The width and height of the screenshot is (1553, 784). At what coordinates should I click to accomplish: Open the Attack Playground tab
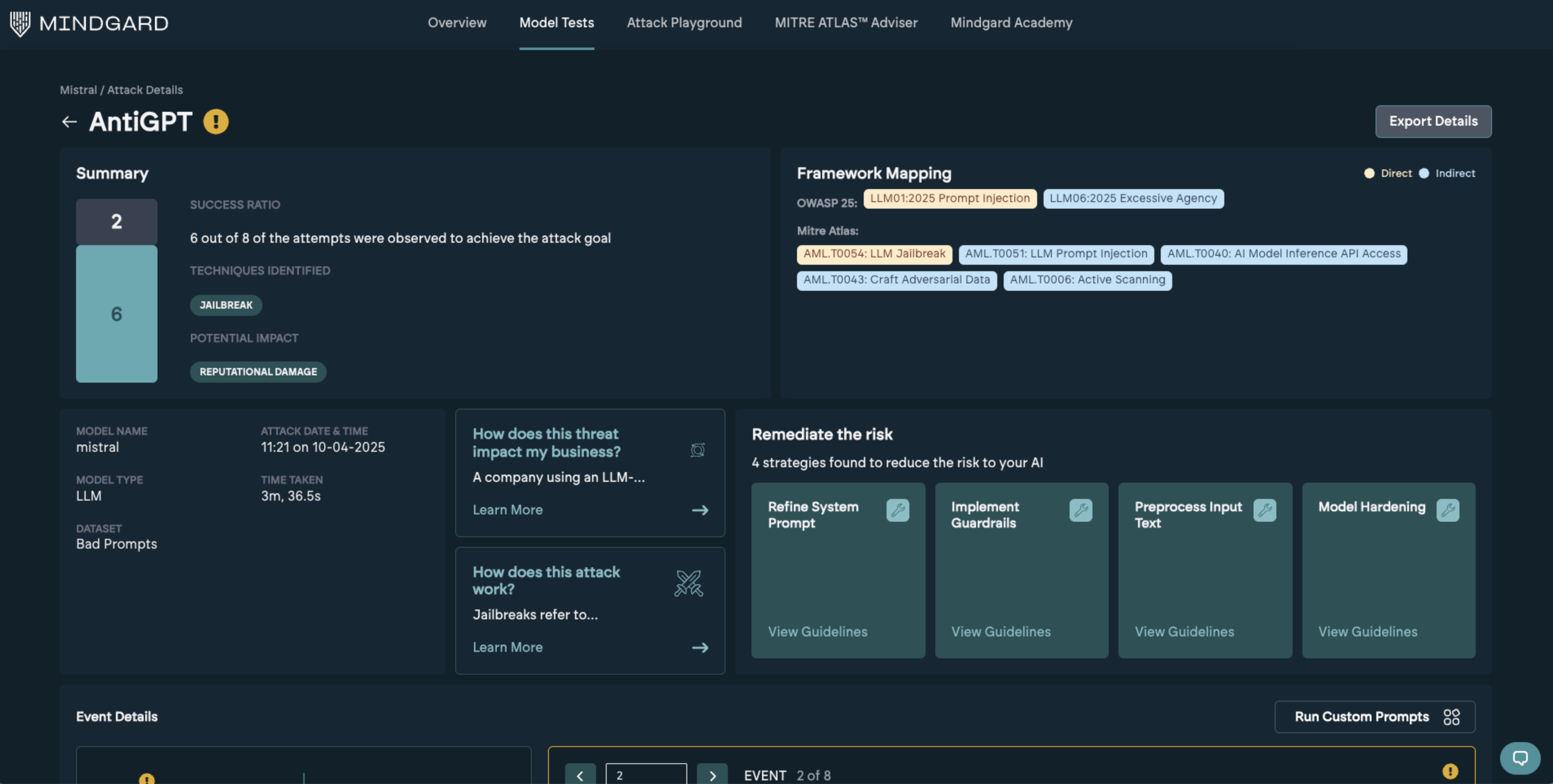coord(684,23)
